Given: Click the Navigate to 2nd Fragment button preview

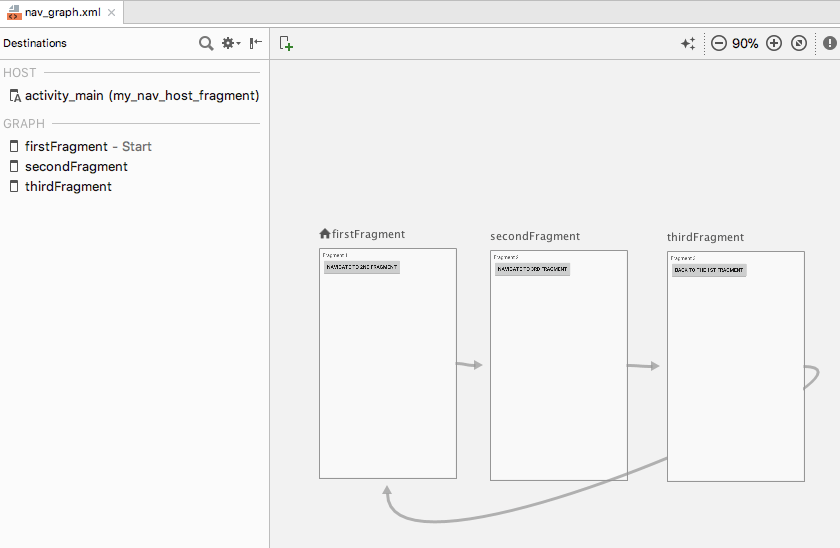Looking at the screenshot, I should click(x=362, y=267).
